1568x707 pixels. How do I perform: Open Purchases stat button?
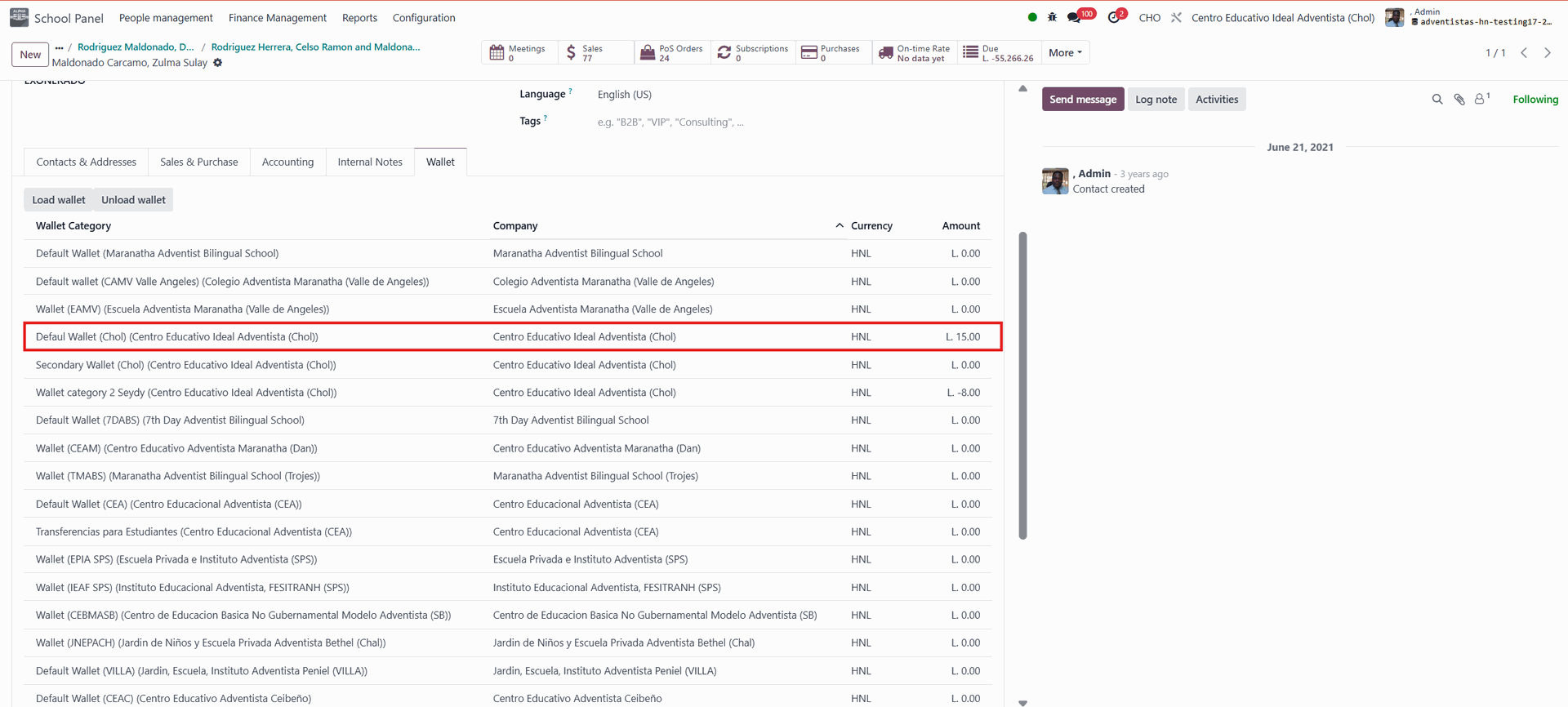coord(833,53)
